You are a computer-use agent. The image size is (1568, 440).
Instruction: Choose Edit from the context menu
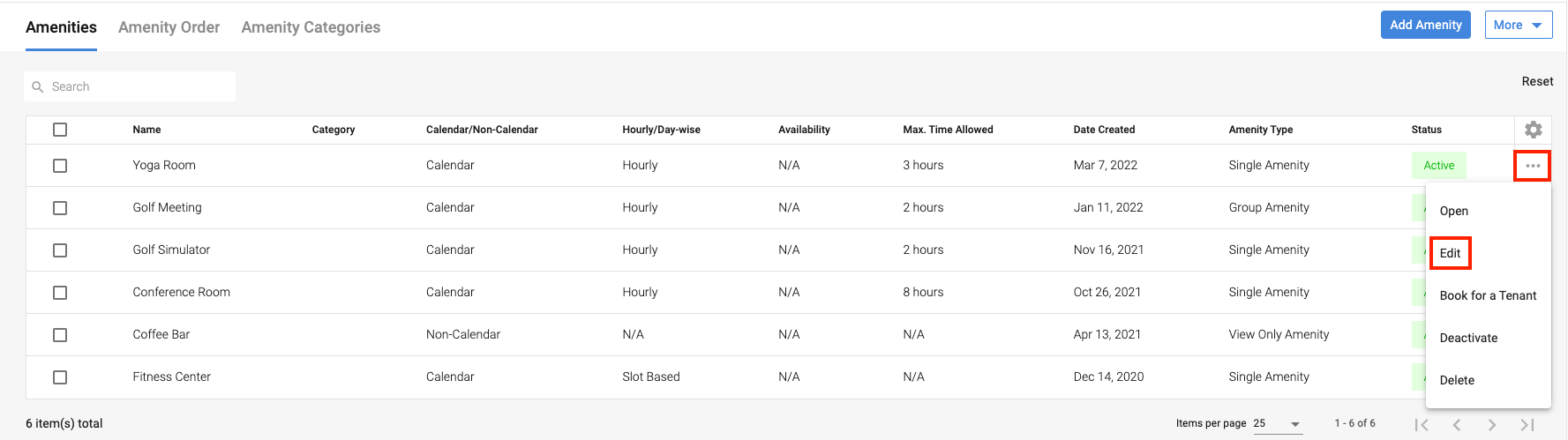[1450, 253]
